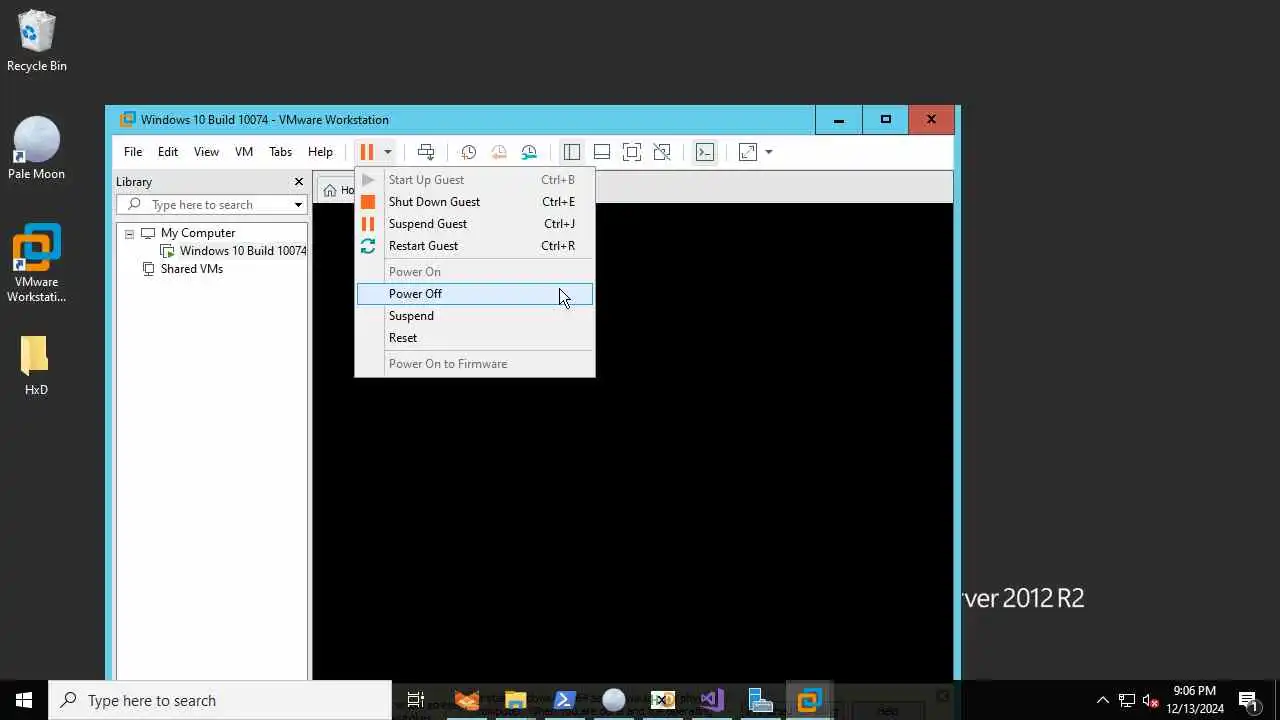Show hidden system tray icons
The width and height of the screenshot is (1280, 720).
(1103, 700)
